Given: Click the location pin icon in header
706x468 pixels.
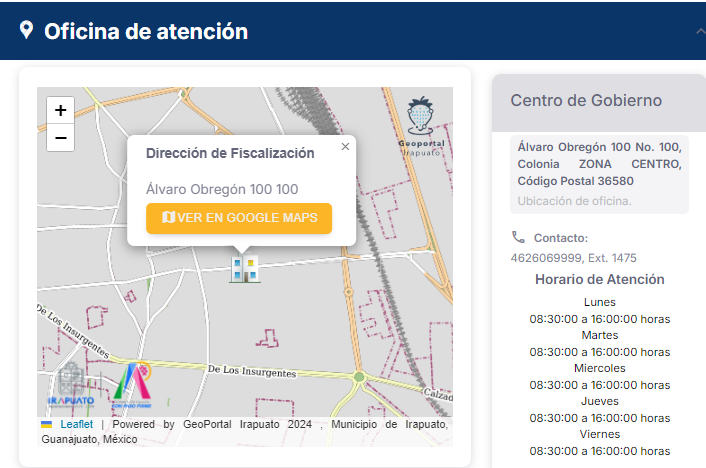Looking at the screenshot, I should [27, 30].
